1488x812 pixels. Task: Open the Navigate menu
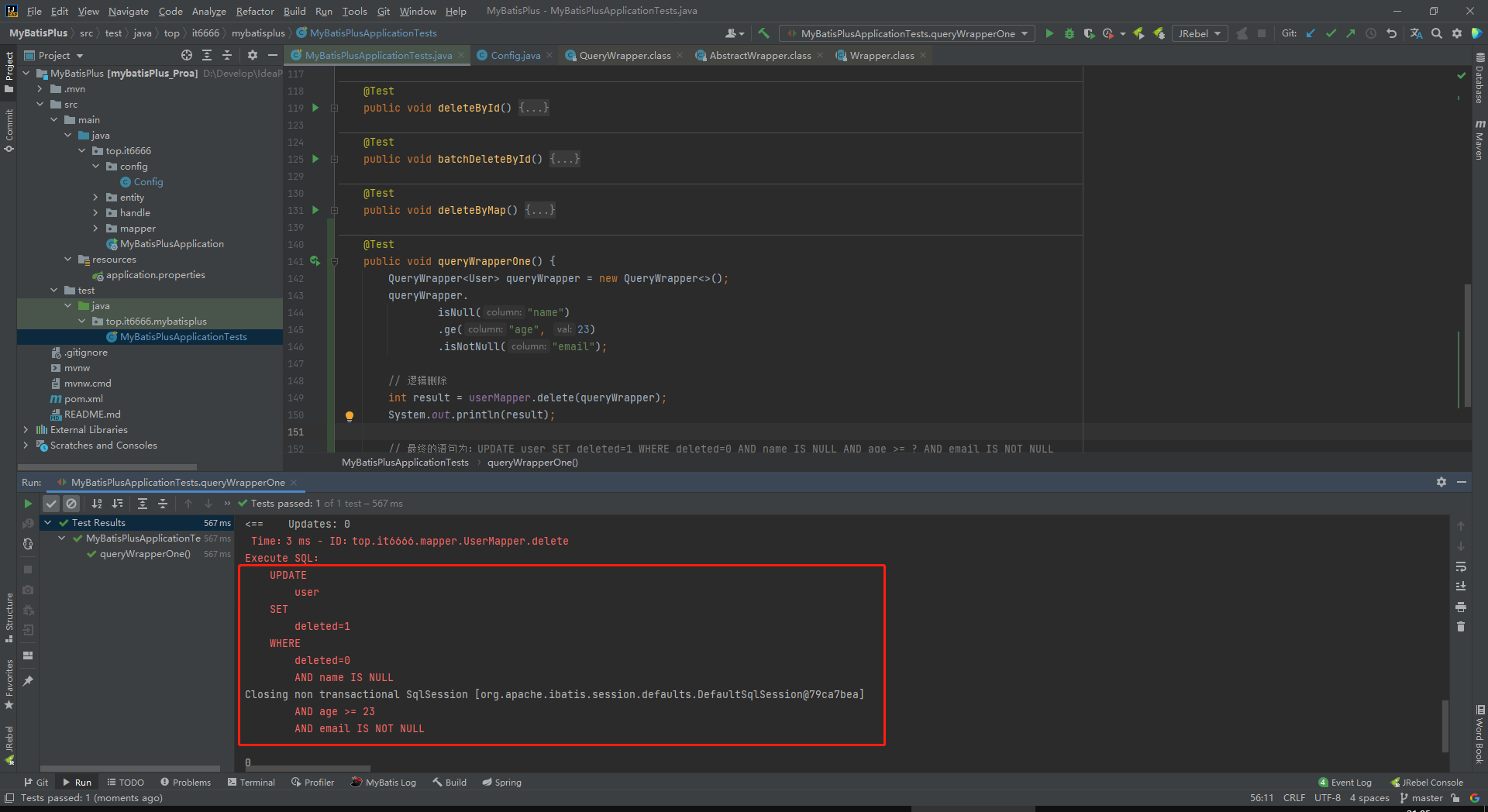tap(128, 11)
